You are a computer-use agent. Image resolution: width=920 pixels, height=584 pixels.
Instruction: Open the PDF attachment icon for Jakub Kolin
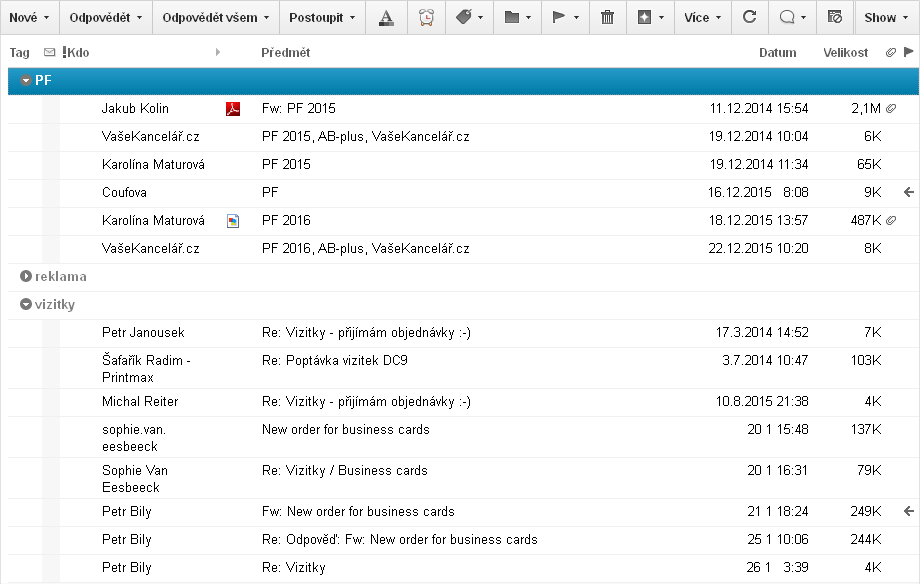click(x=233, y=109)
